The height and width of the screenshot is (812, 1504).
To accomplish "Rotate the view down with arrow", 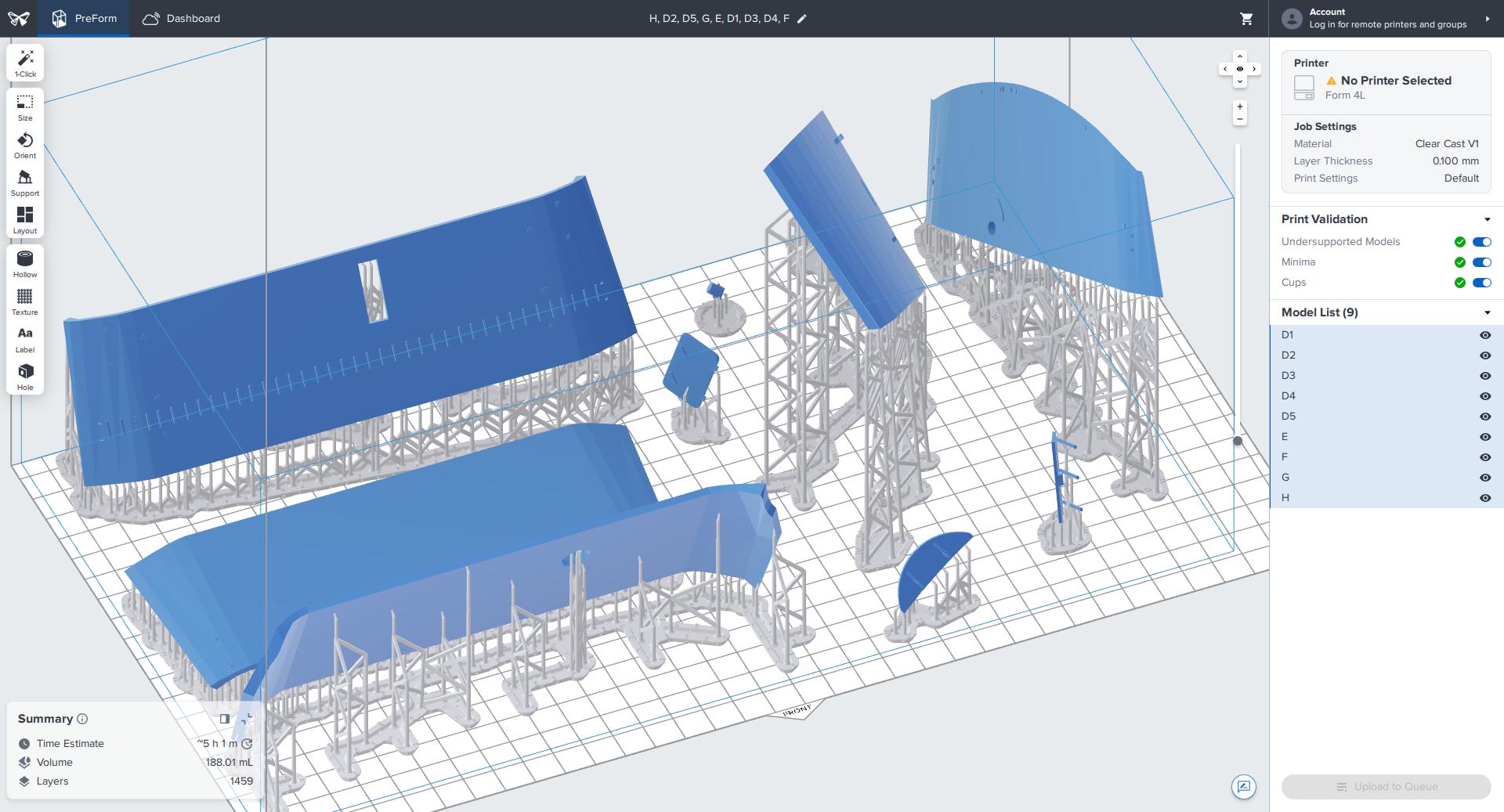I will coord(1239,81).
